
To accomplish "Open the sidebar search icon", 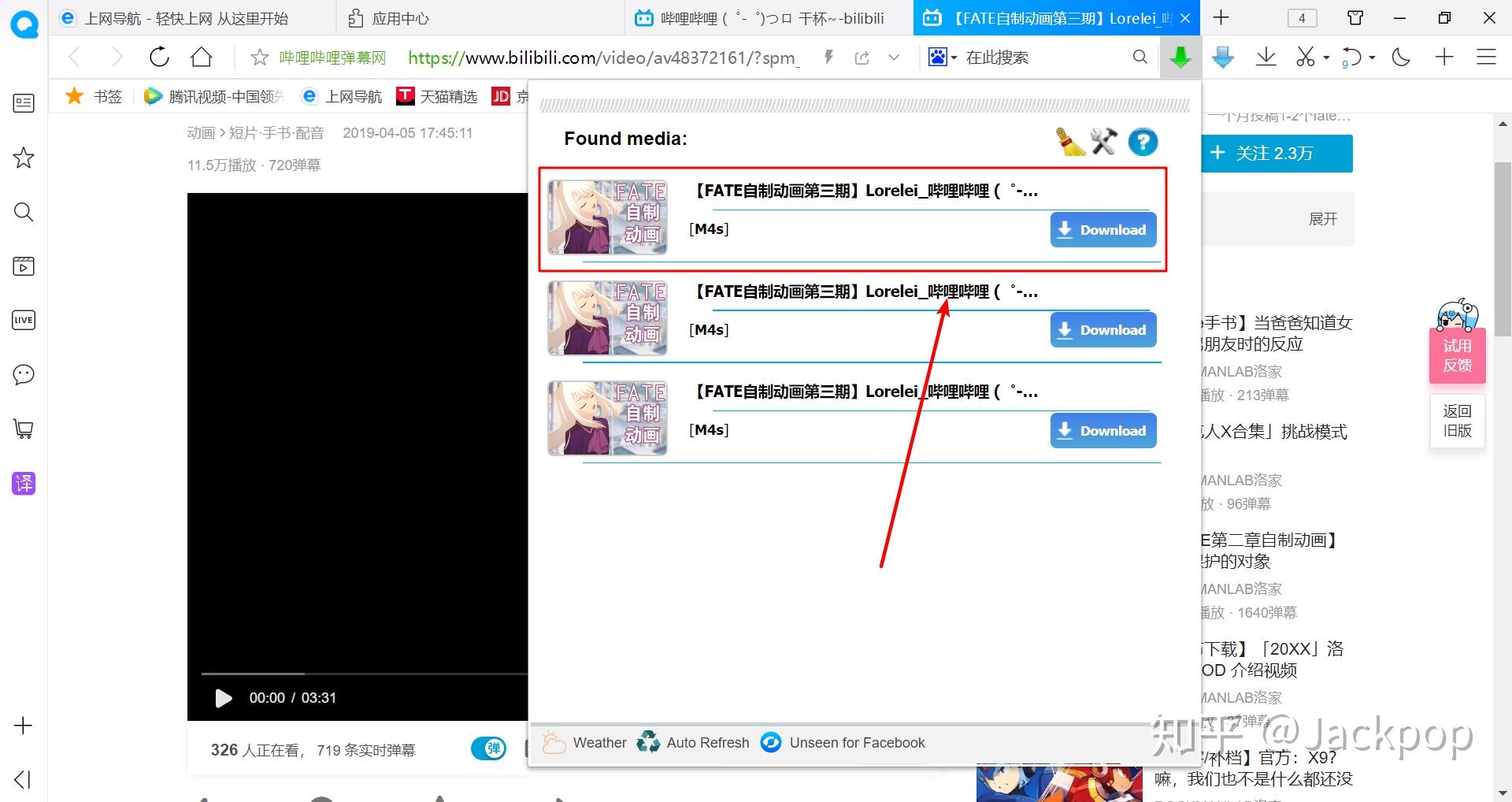I will [x=24, y=212].
